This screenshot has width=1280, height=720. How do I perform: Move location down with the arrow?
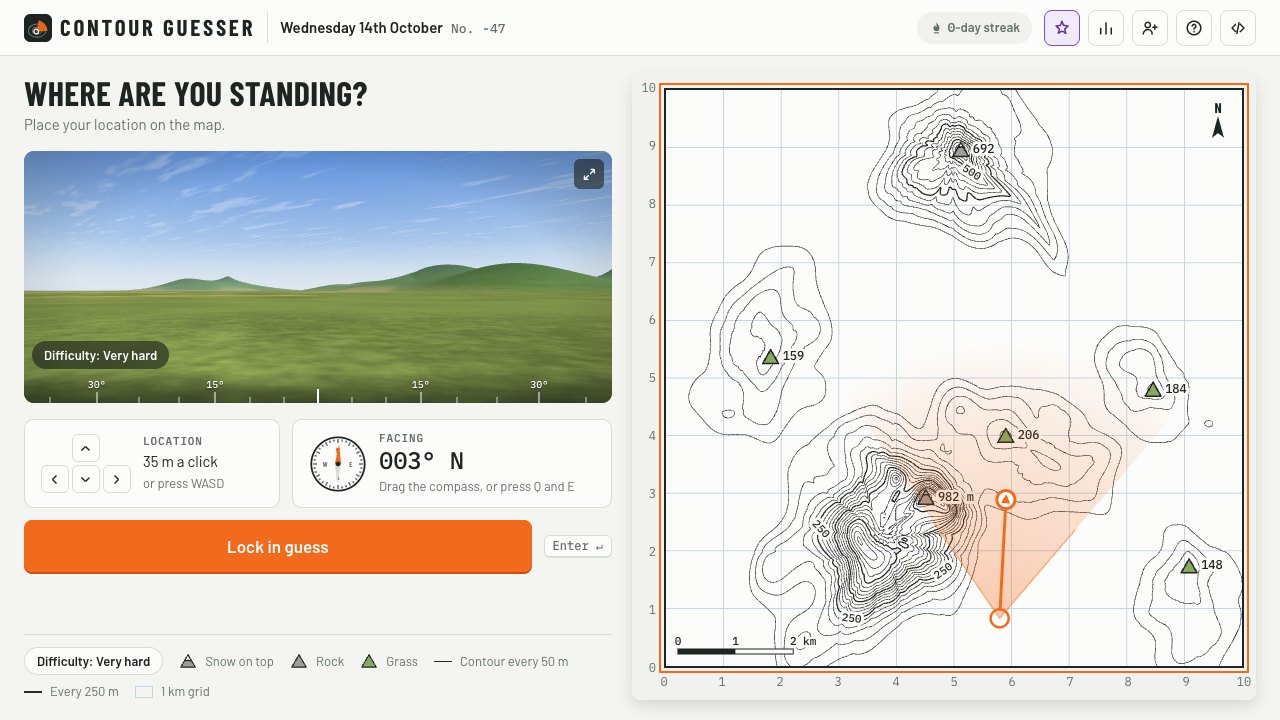[86, 479]
